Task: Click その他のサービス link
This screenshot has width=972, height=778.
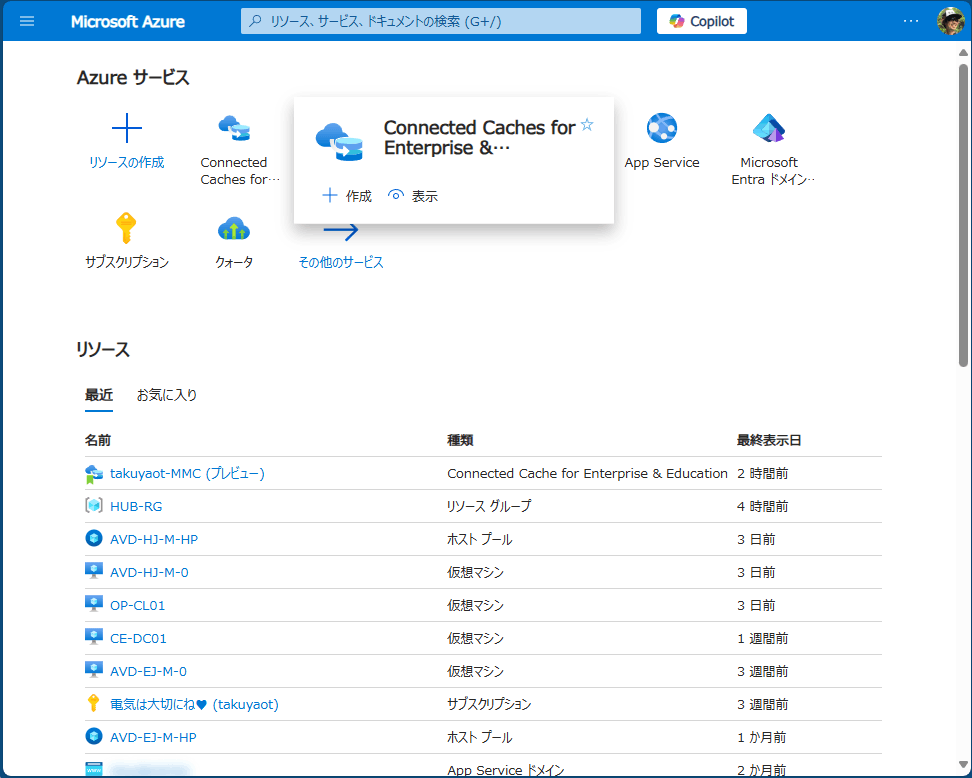Action: point(341,262)
